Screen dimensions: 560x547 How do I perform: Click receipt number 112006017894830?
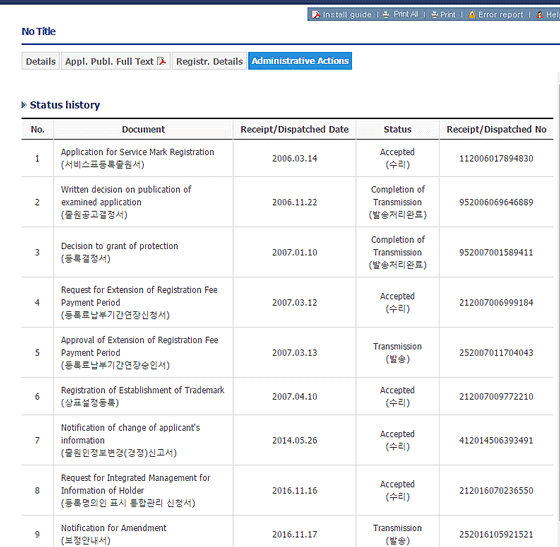coord(496,159)
